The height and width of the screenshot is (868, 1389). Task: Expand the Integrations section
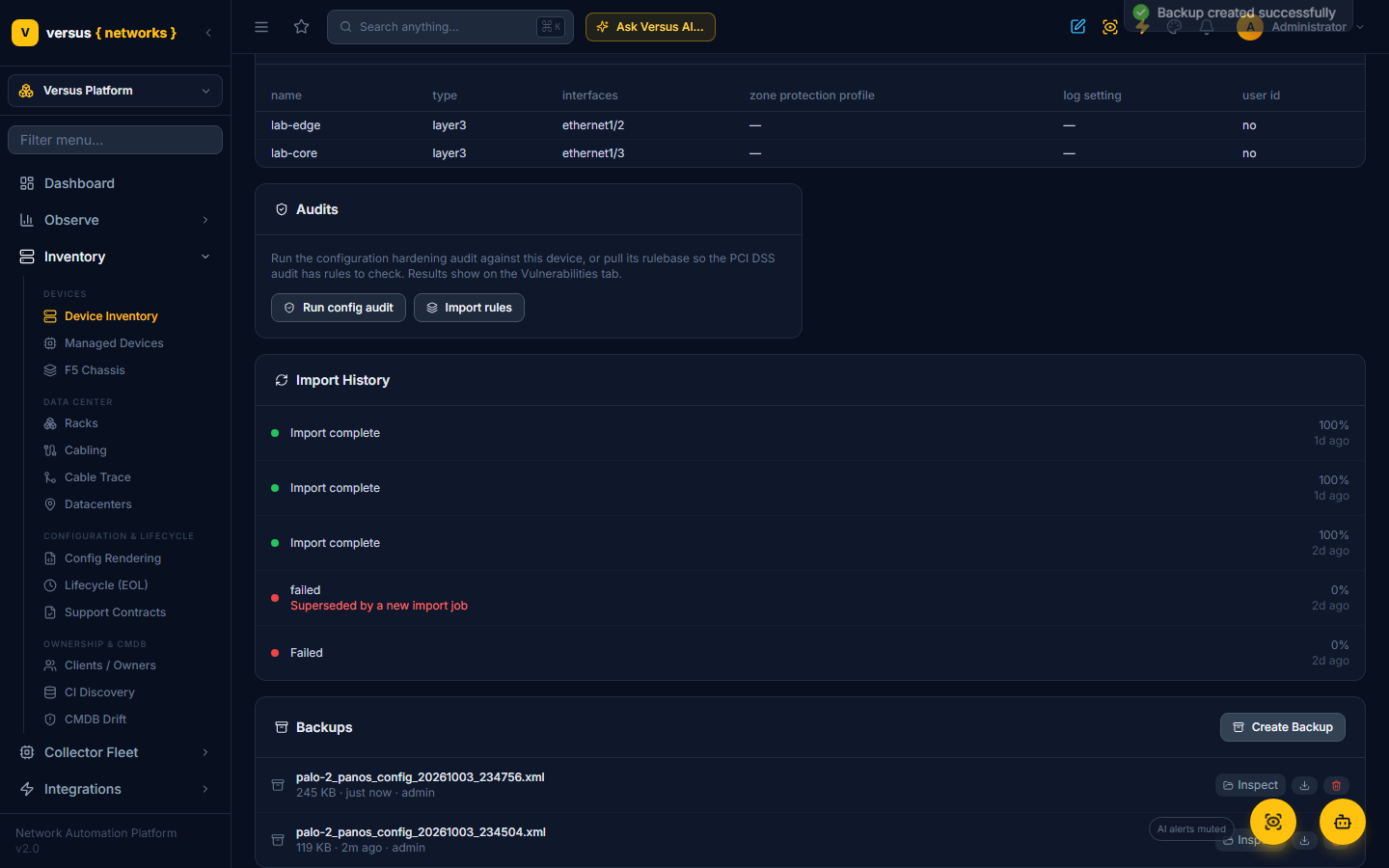click(x=115, y=789)
